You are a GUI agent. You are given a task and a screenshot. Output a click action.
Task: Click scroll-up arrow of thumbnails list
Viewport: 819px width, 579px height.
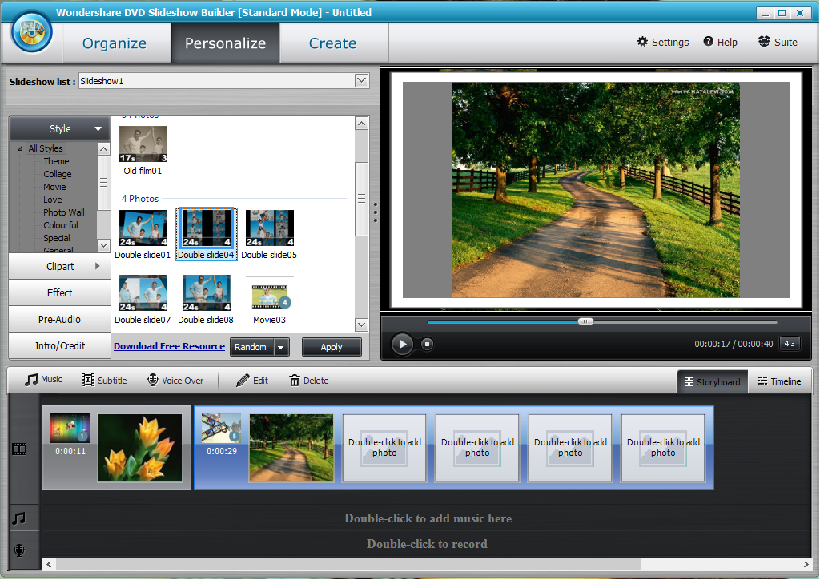click(x=361, y=123)
